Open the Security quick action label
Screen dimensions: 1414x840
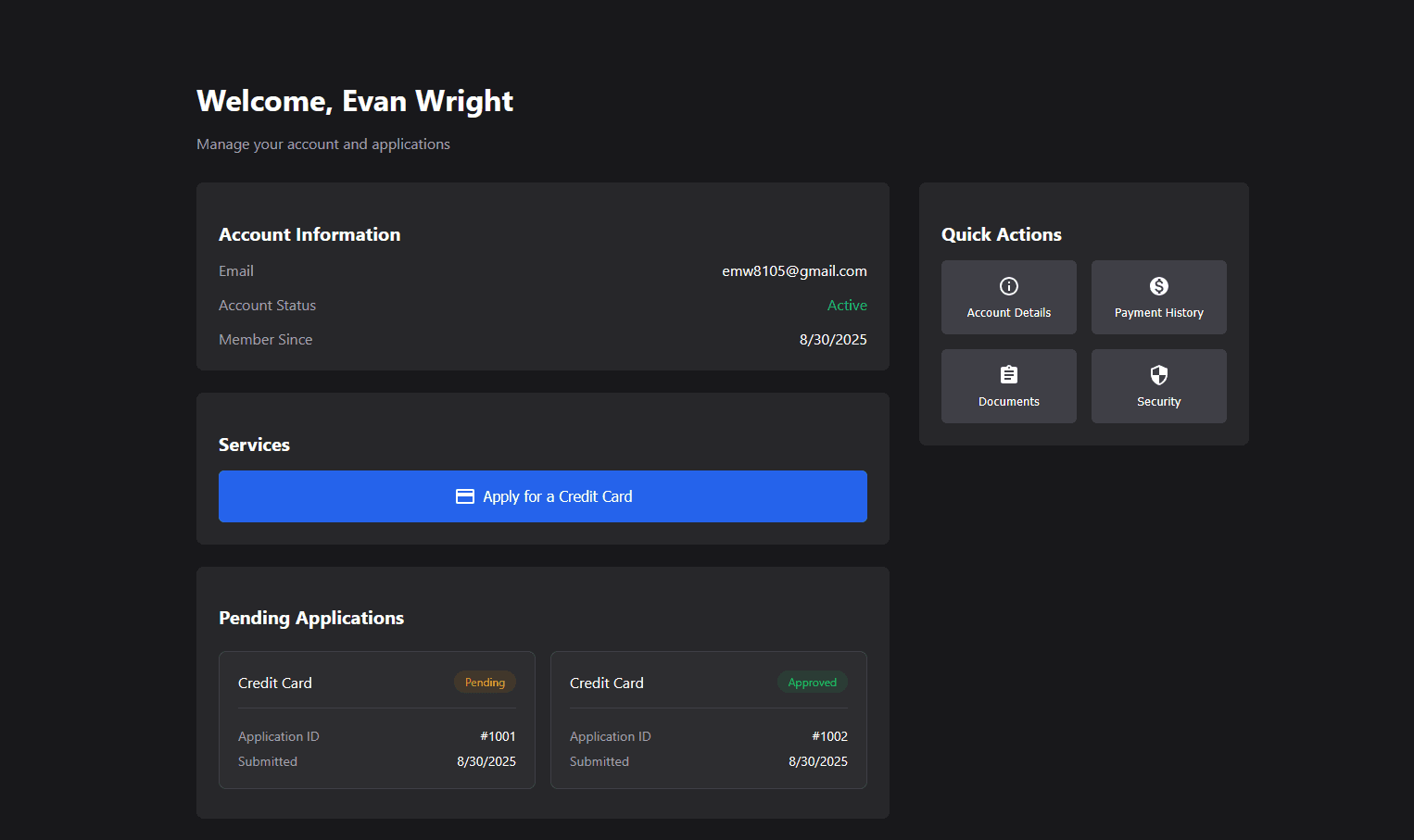[x=1159, y=402]
